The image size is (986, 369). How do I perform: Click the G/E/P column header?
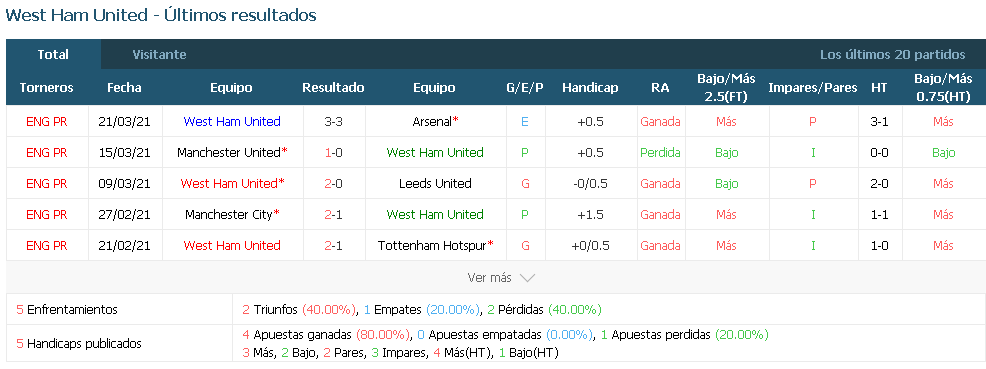pos(524,87)
